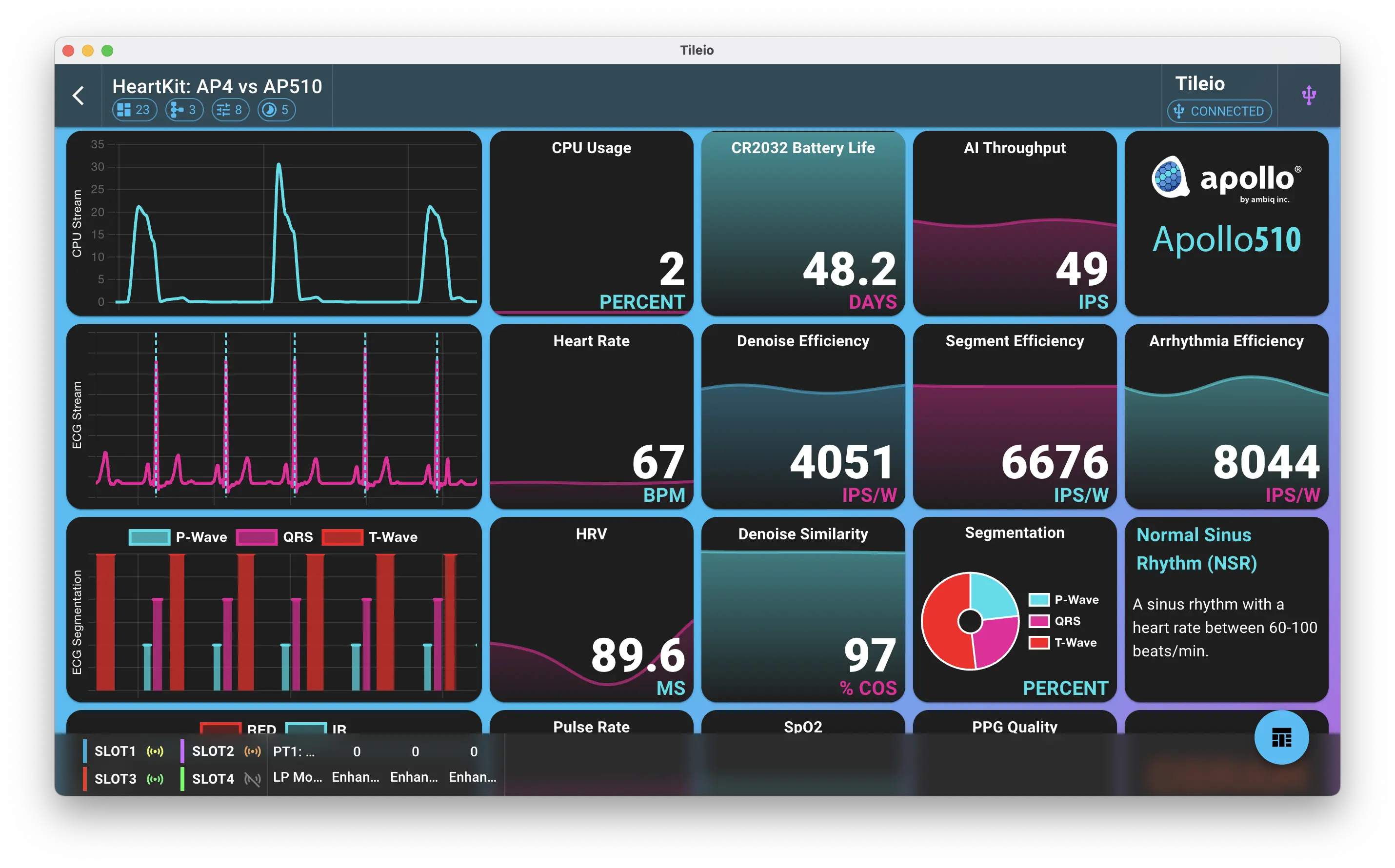This screenshot has height=868, width=1395.
Task: Toggle P-Wave in the ECG Segmentation bar legend
Action: pos(178,537)
